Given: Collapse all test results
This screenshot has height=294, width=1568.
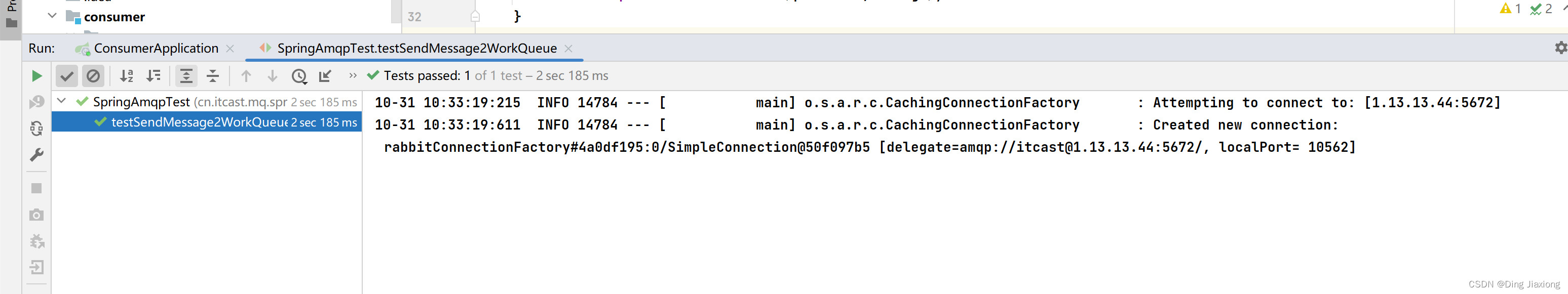Looking at the screenshot, I should click(x=212, y=76).
